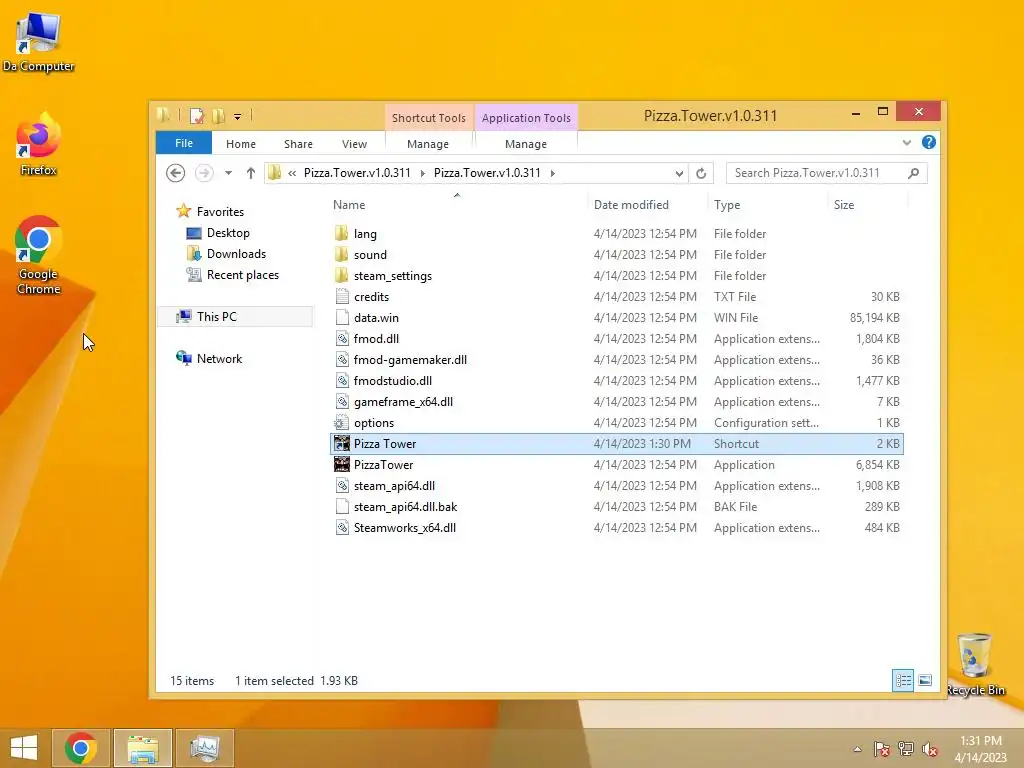Screen dimensions: 1024x768
Task: Click the network icon in system tray
Action: coord(906,749)
